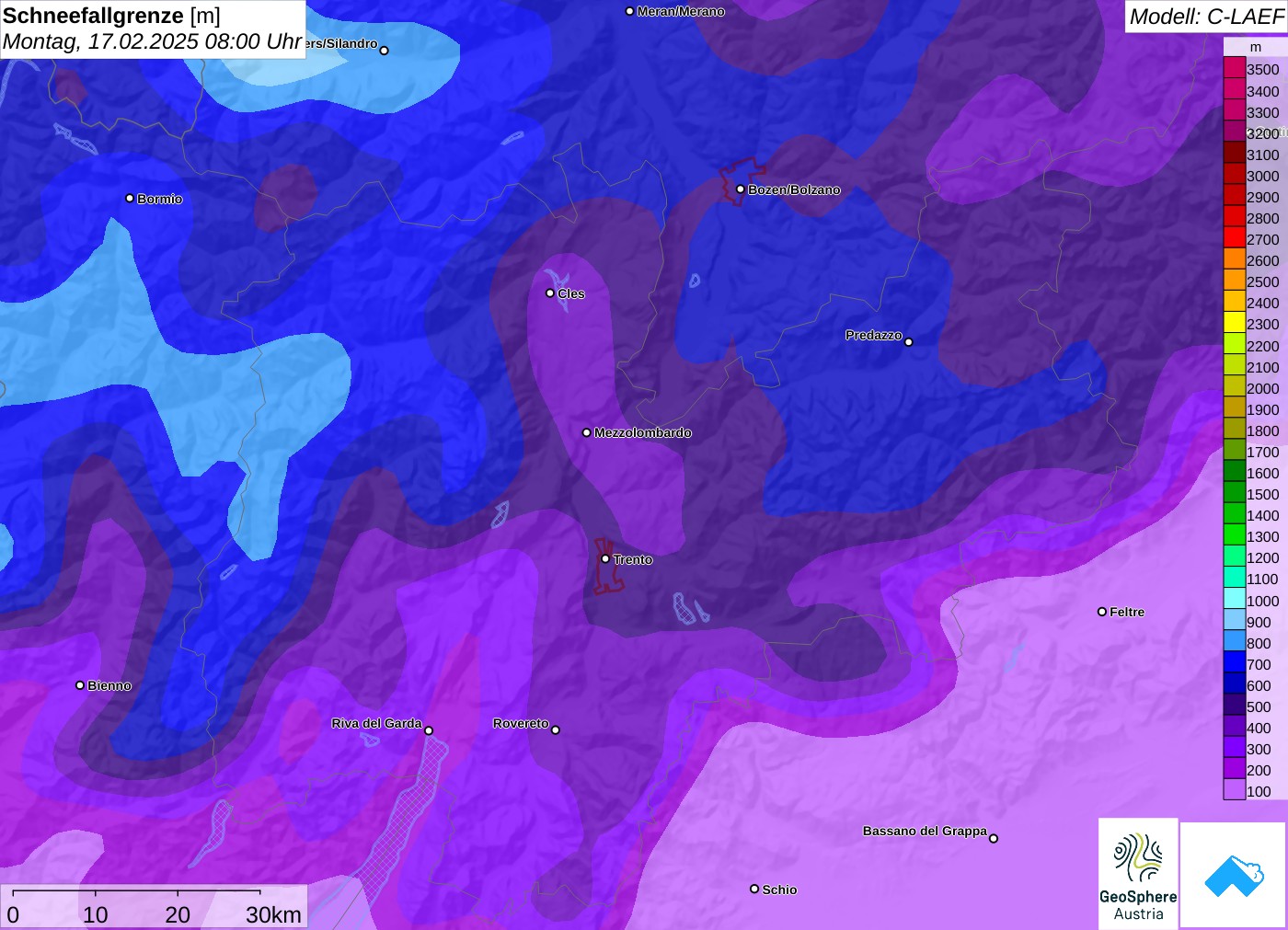Screen dimensions: 1288x930
Task: Click the Meran/Merano location marker
Action: pos(629,11)
